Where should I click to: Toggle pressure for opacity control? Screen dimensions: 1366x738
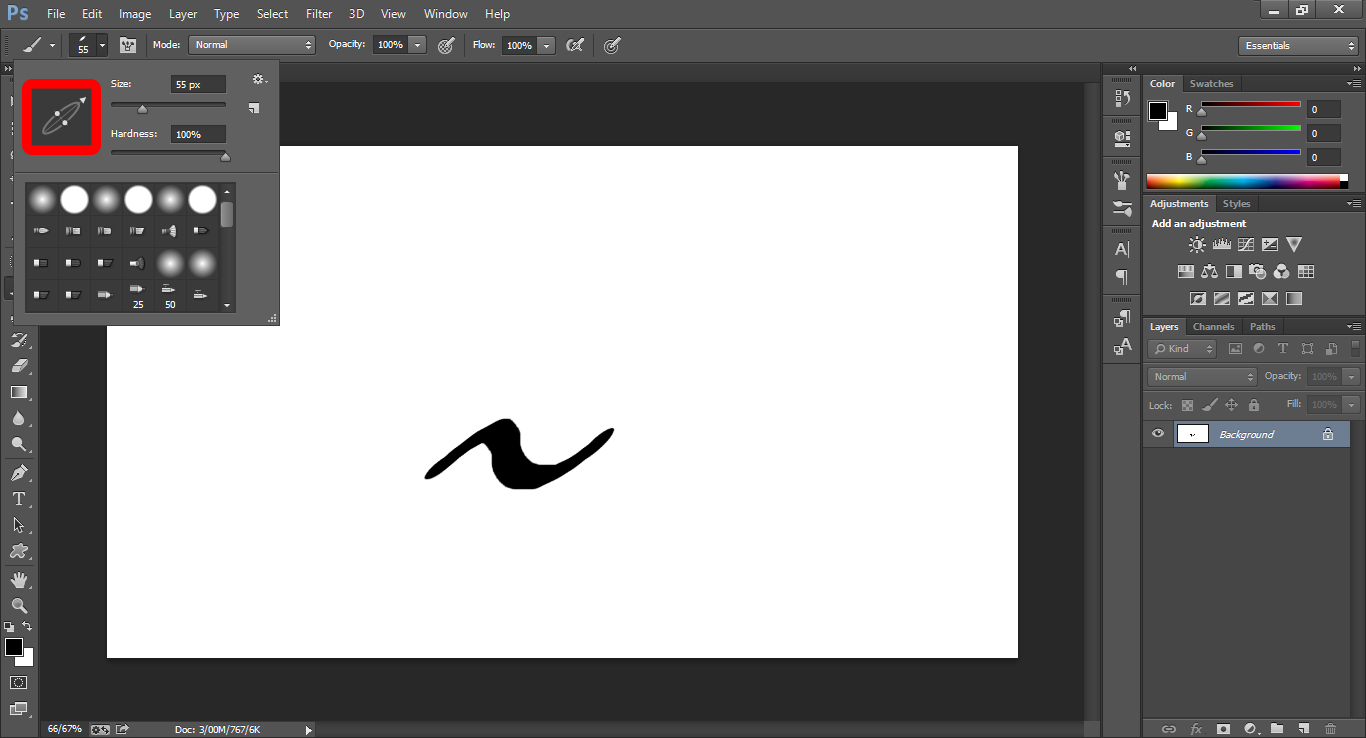coord(447,45)
